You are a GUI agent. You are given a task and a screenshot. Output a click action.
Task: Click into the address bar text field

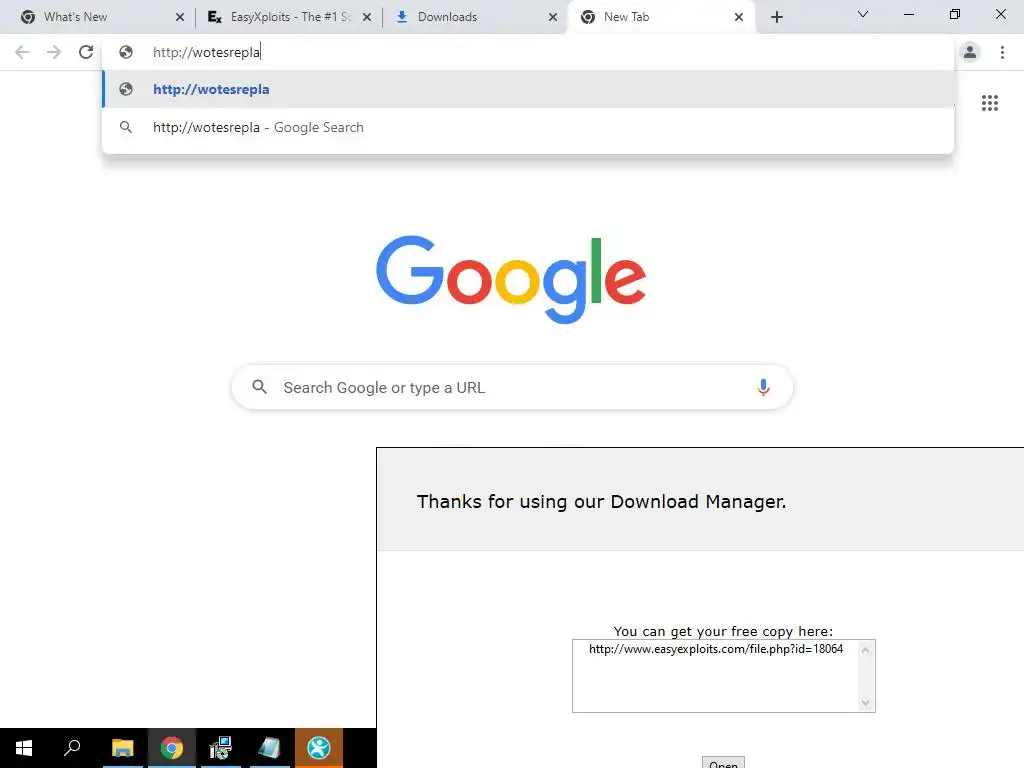tap(528, 52)
